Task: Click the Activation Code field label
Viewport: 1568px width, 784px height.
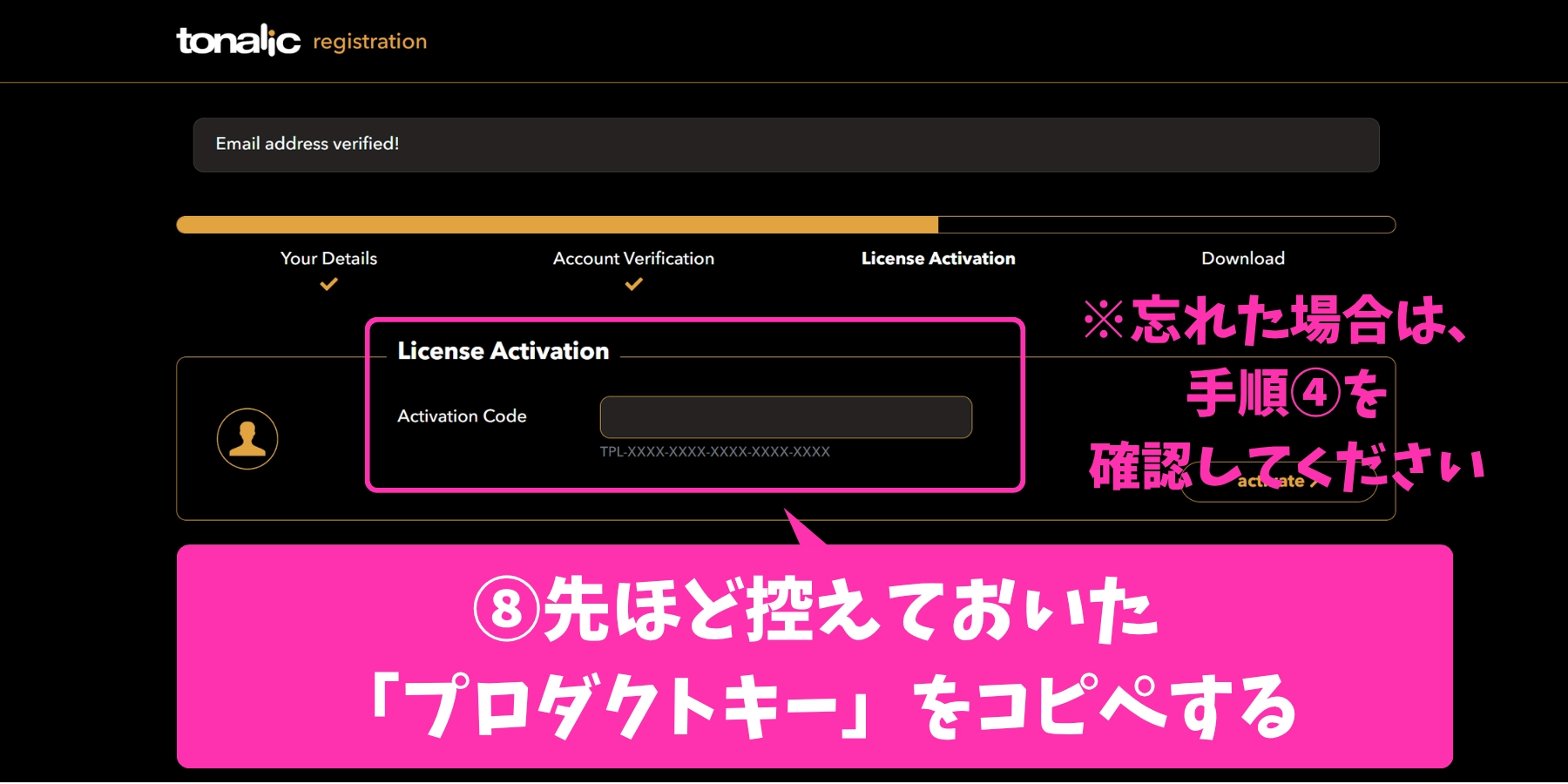Action: (x=462, y=416)
